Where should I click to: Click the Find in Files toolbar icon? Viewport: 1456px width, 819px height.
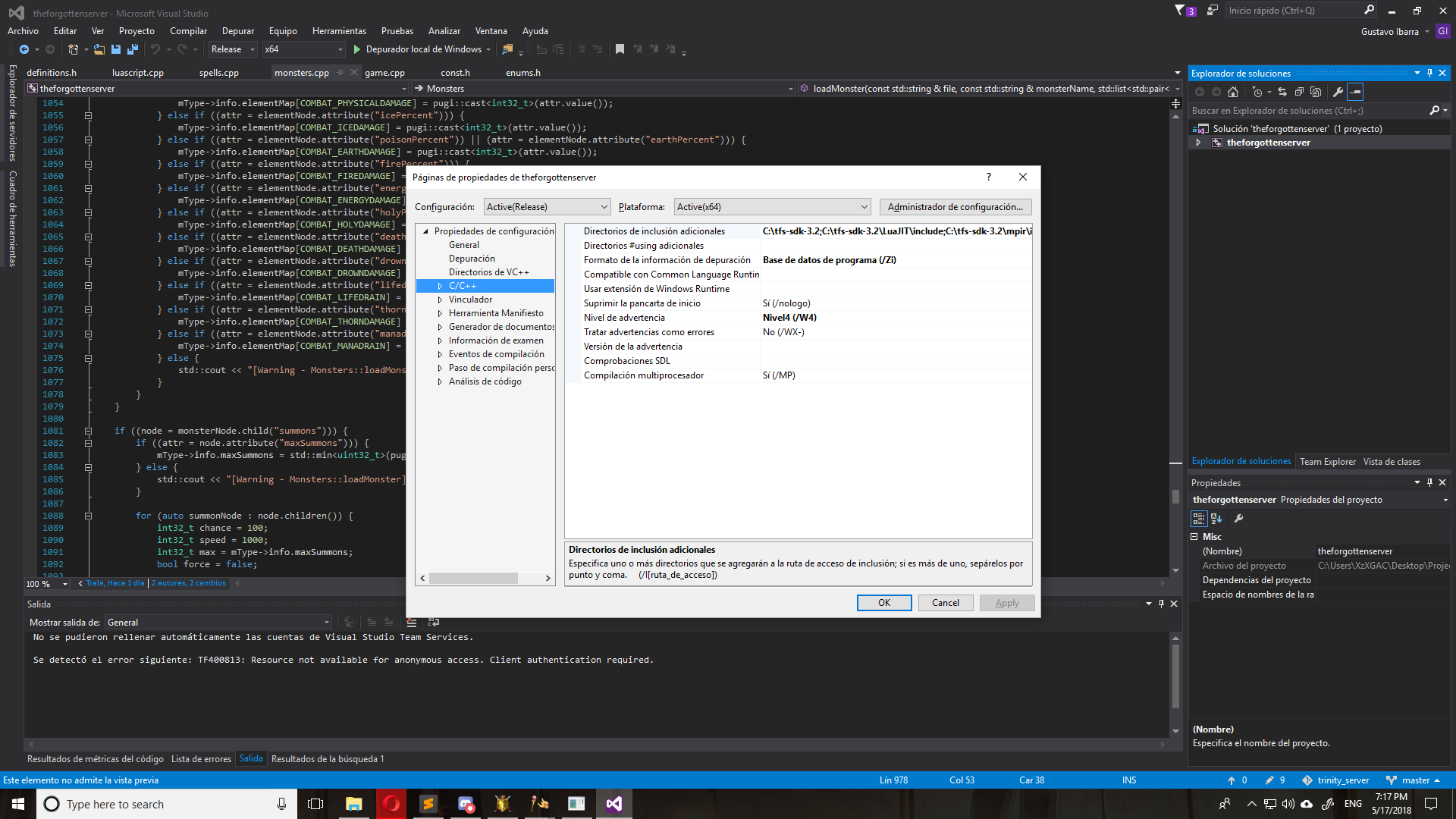(x=507, y=49)
